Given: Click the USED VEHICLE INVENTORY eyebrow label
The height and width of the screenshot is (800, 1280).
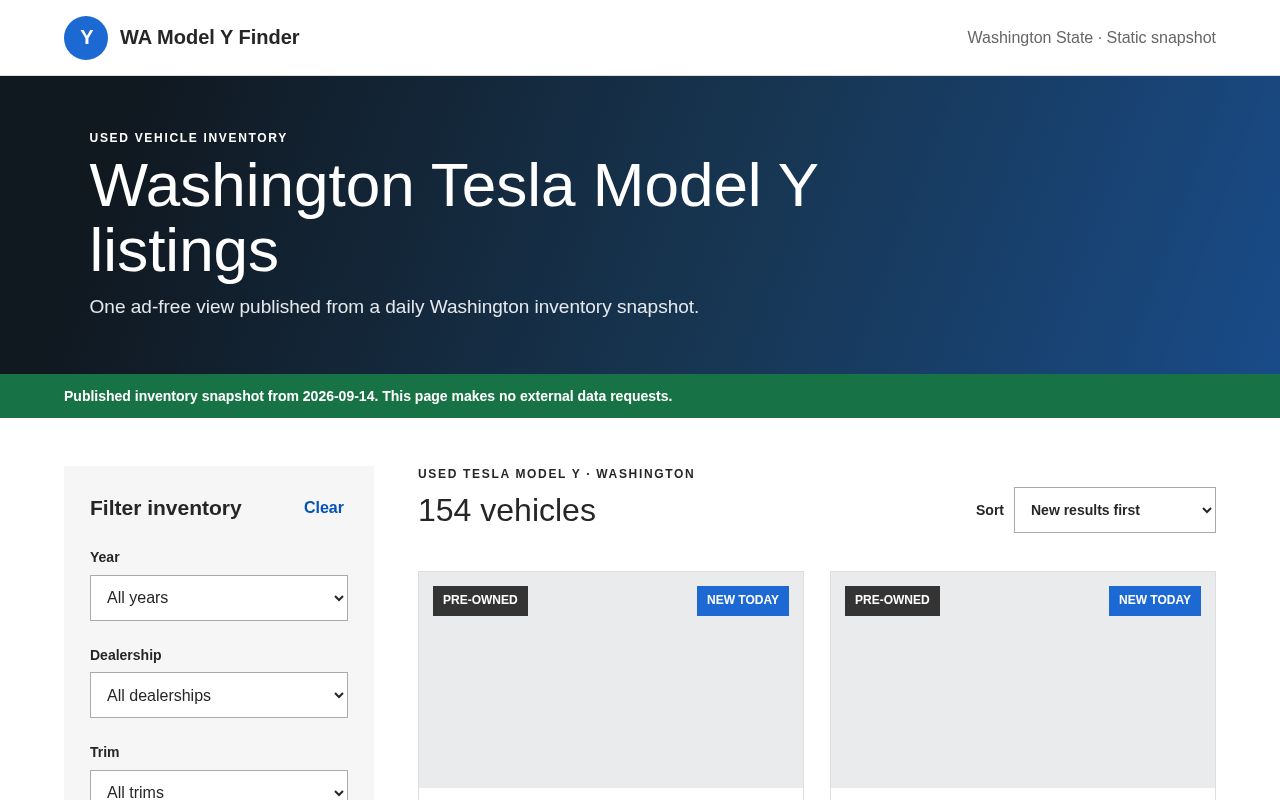Looking at the screenshot, I should 189,138.
